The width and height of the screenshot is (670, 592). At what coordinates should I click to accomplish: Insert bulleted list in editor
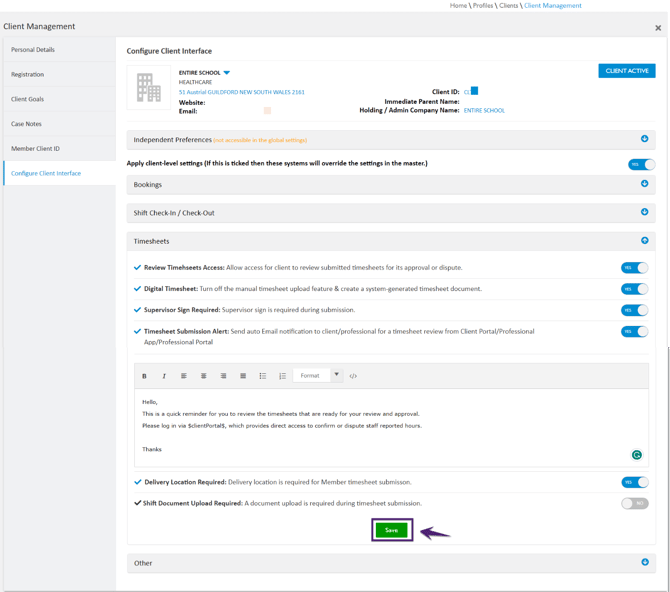(x=262, y=376)
